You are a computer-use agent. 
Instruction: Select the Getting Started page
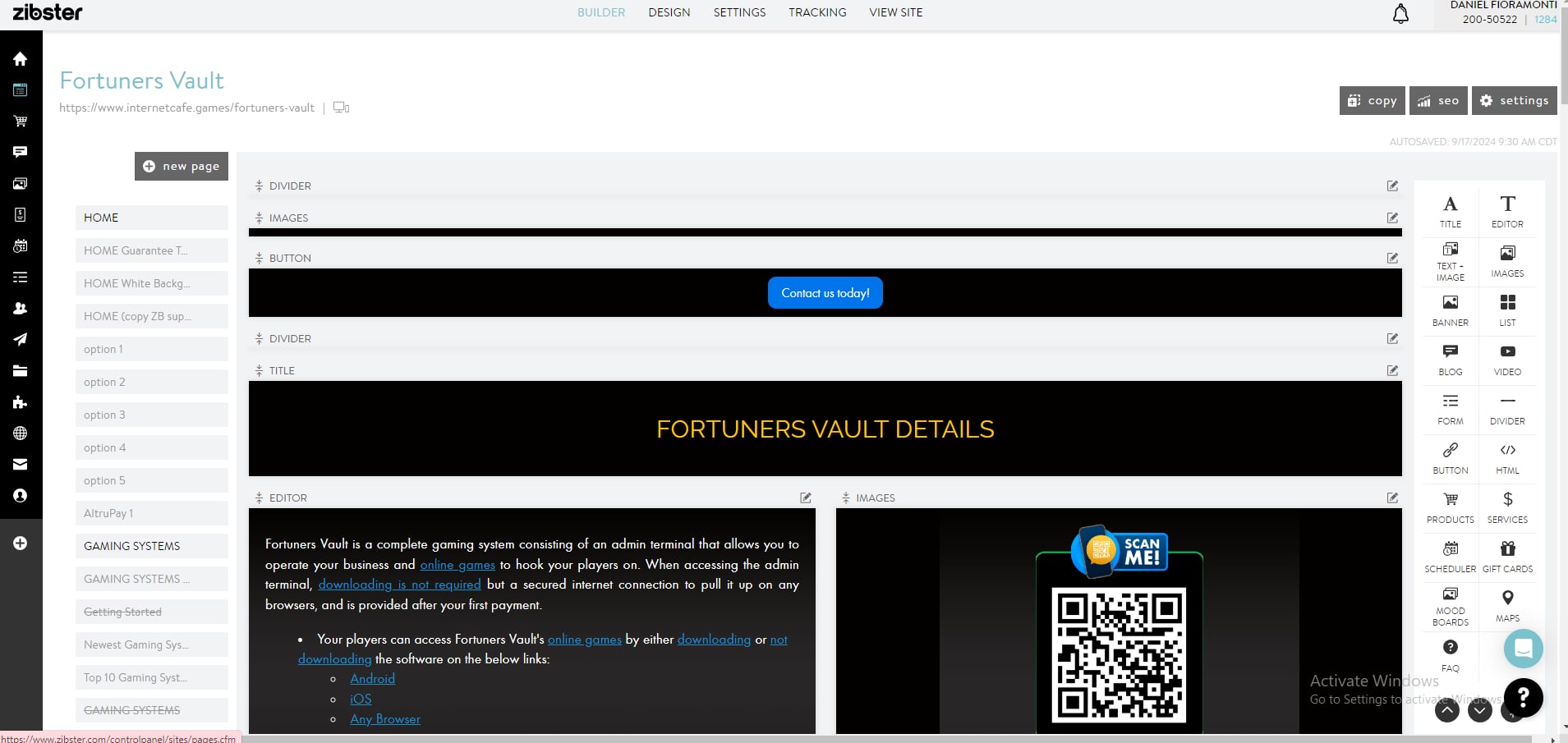[152, 612]
